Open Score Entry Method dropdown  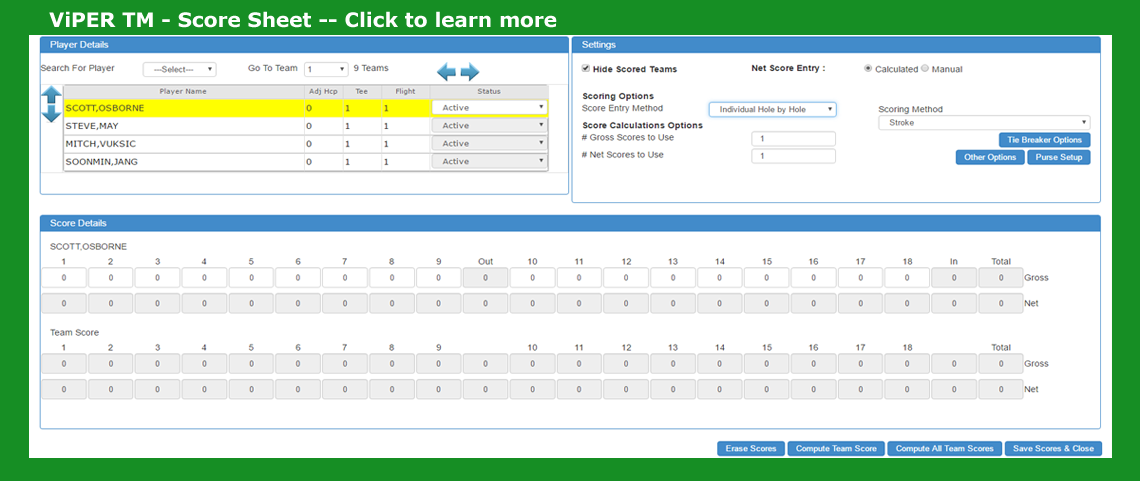tap(773, 109)
